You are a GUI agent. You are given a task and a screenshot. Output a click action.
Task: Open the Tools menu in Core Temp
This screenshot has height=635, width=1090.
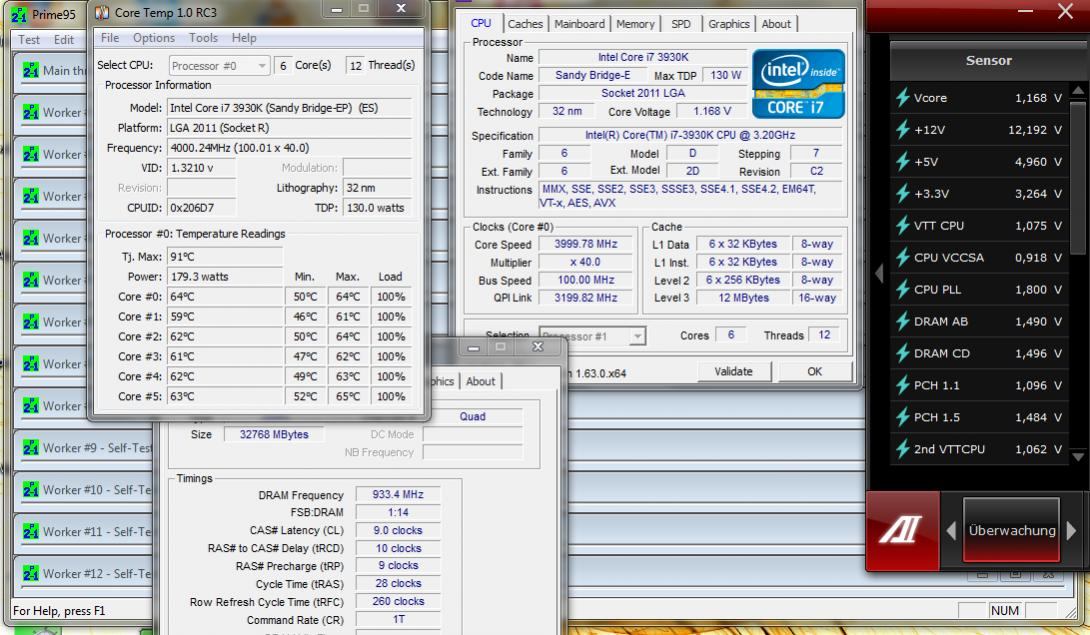203,38
